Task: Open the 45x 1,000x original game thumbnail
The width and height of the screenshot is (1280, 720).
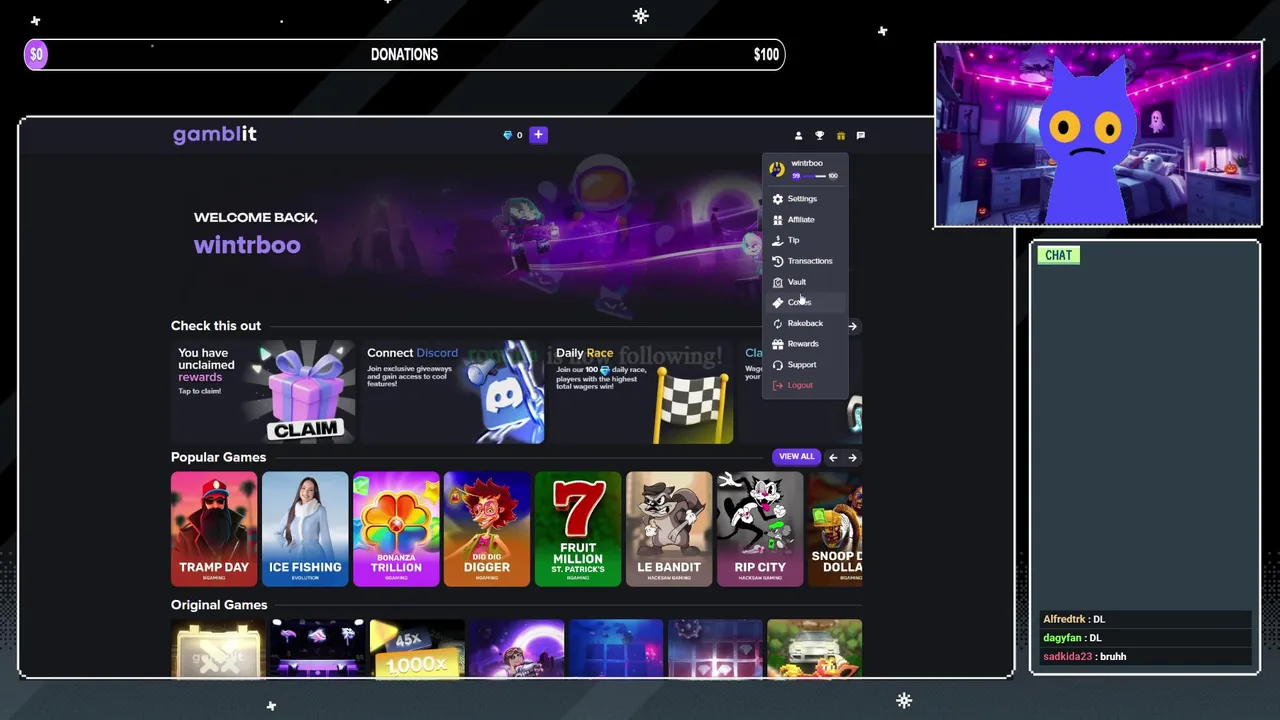Action: pos(417,648)
